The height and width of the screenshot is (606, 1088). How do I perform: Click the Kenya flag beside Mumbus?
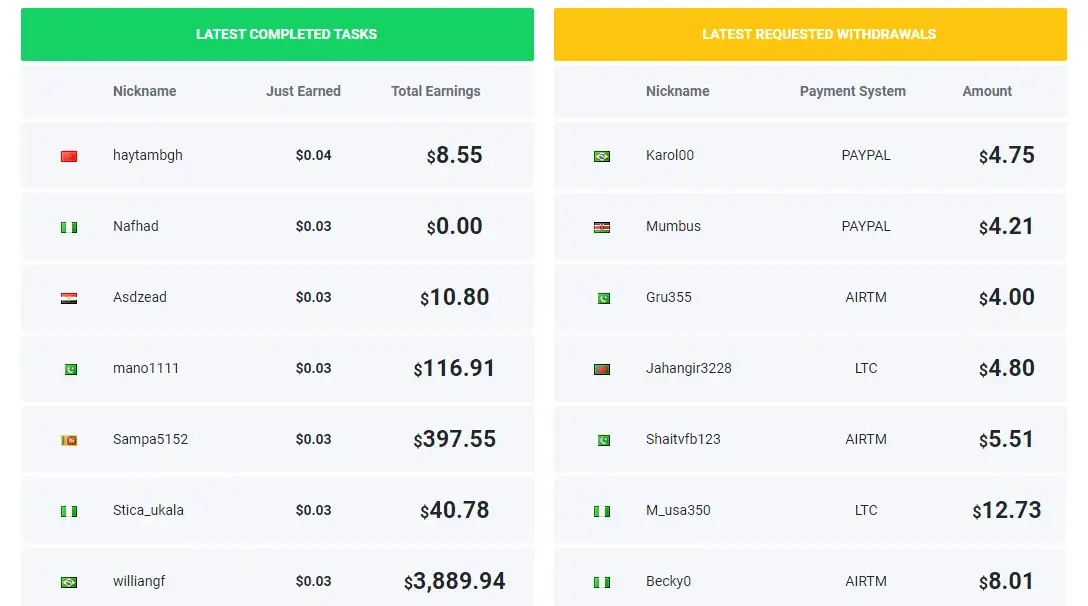pyautogui.click(x=602, y=227)
